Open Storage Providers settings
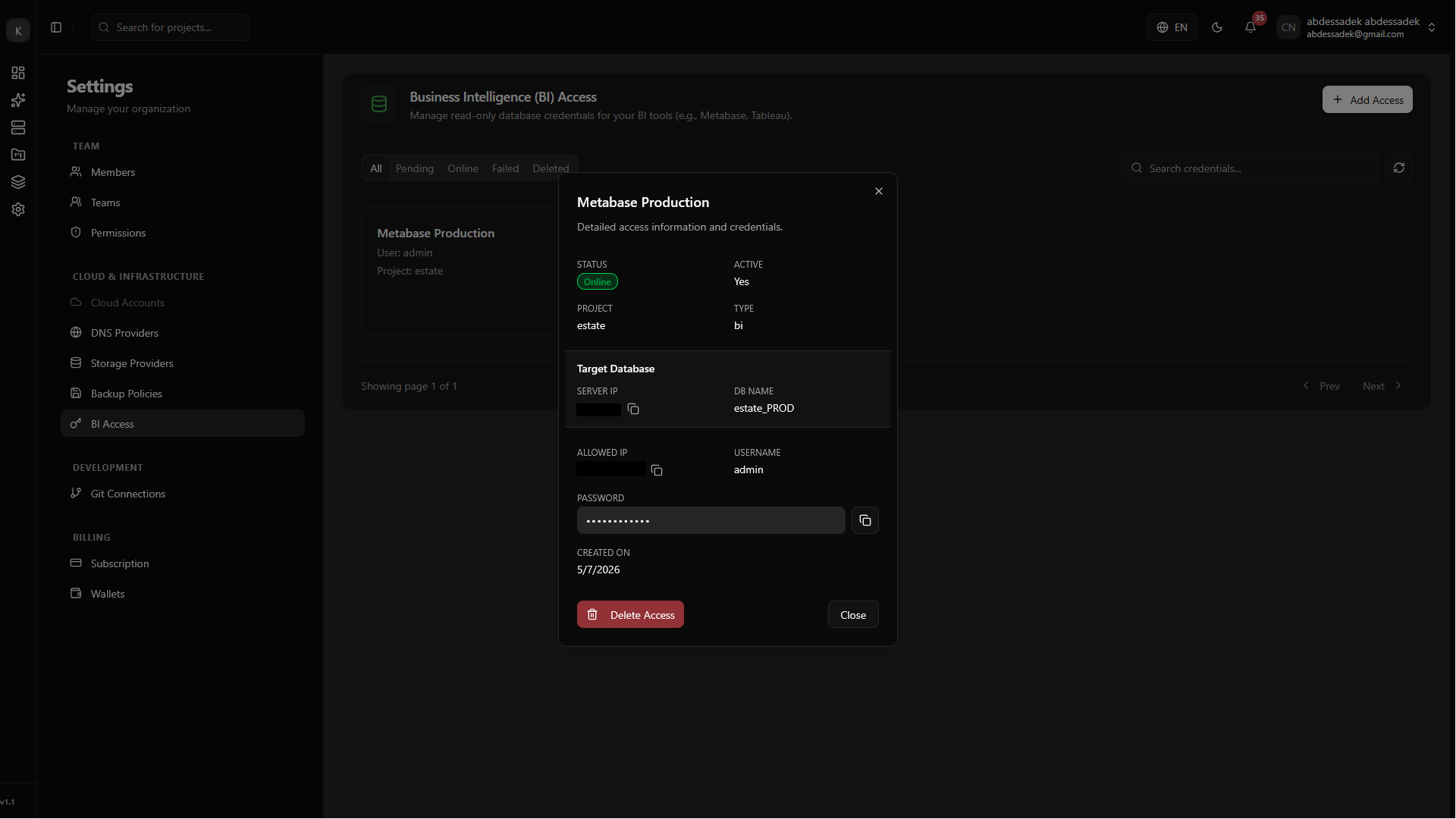Screen dimensions: 1456x819 [x=183, y=363]
